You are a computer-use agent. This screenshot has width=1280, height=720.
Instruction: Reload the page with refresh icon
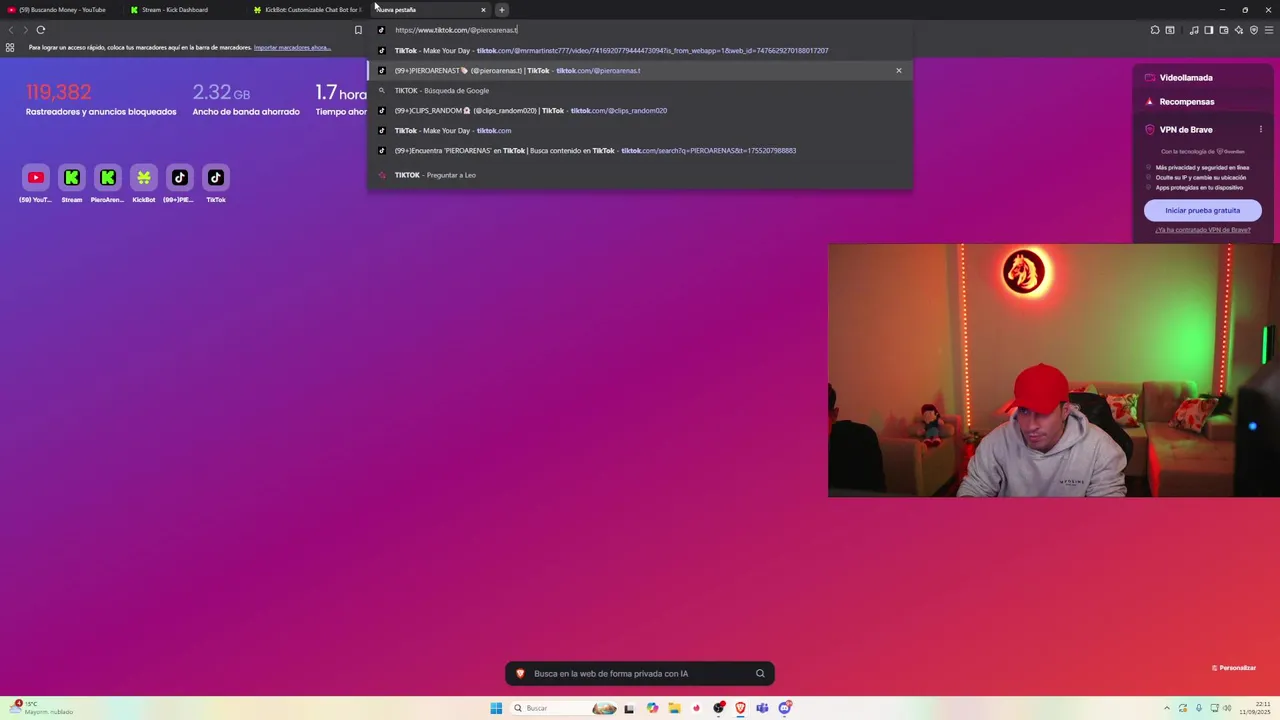(x=41, y=30)
